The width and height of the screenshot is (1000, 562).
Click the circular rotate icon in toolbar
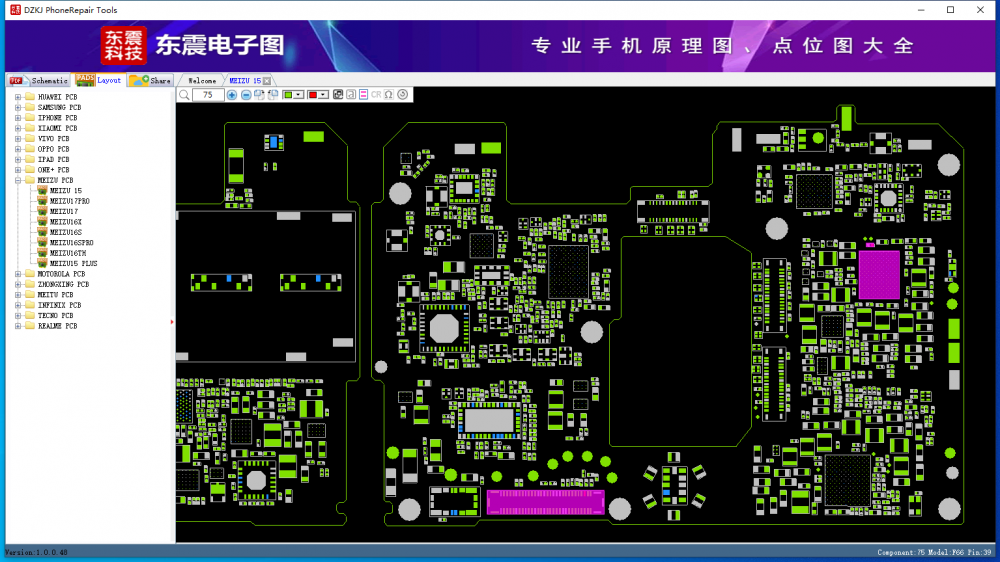point(403,95)
